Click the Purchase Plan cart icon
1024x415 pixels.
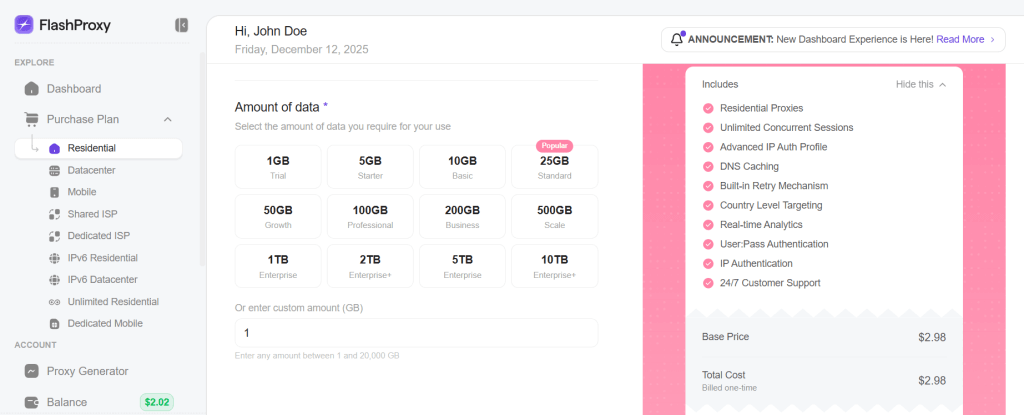pos(31,119)
